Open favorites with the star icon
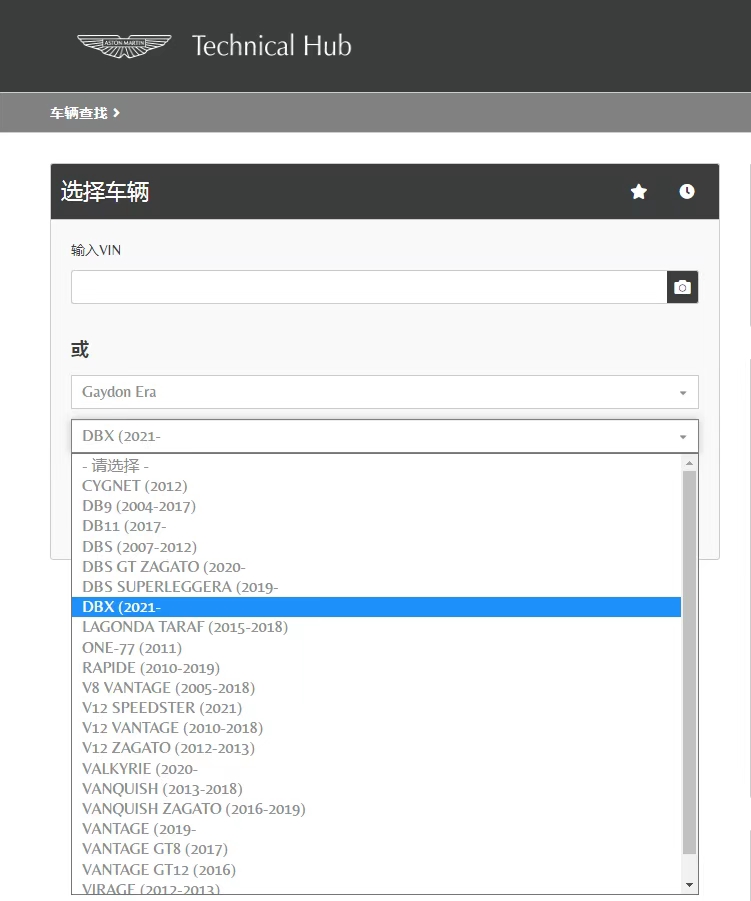This screenshot has width=751, height=901. tap(639, 192)
